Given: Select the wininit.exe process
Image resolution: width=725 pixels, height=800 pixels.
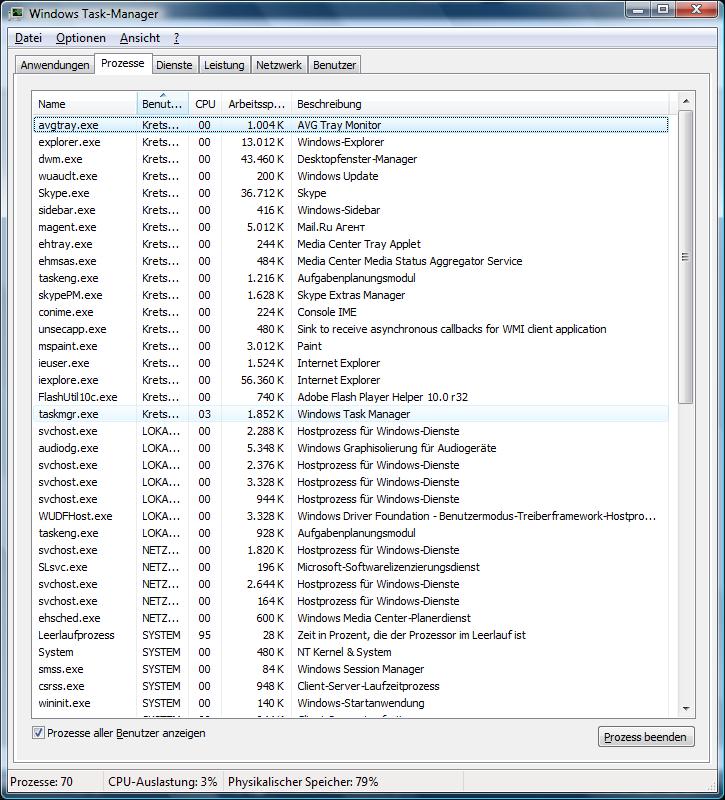Looking at the screenshot, I should (x=351, y=703).
